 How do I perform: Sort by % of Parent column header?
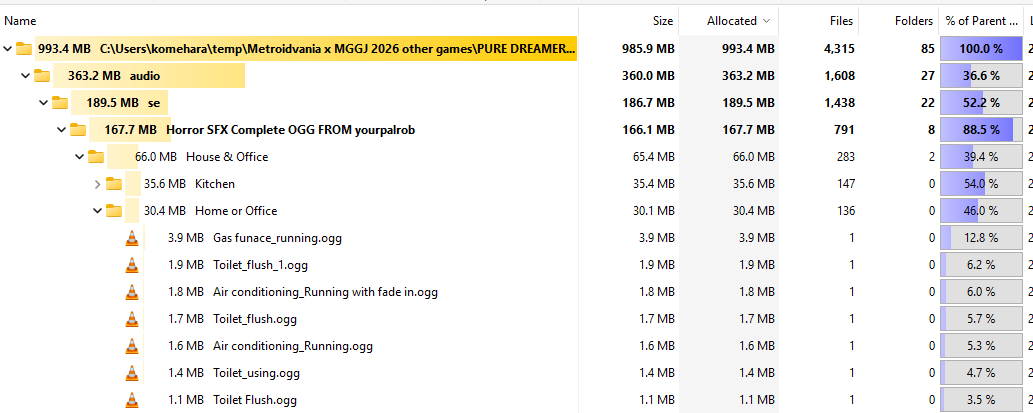click(982, 21)
